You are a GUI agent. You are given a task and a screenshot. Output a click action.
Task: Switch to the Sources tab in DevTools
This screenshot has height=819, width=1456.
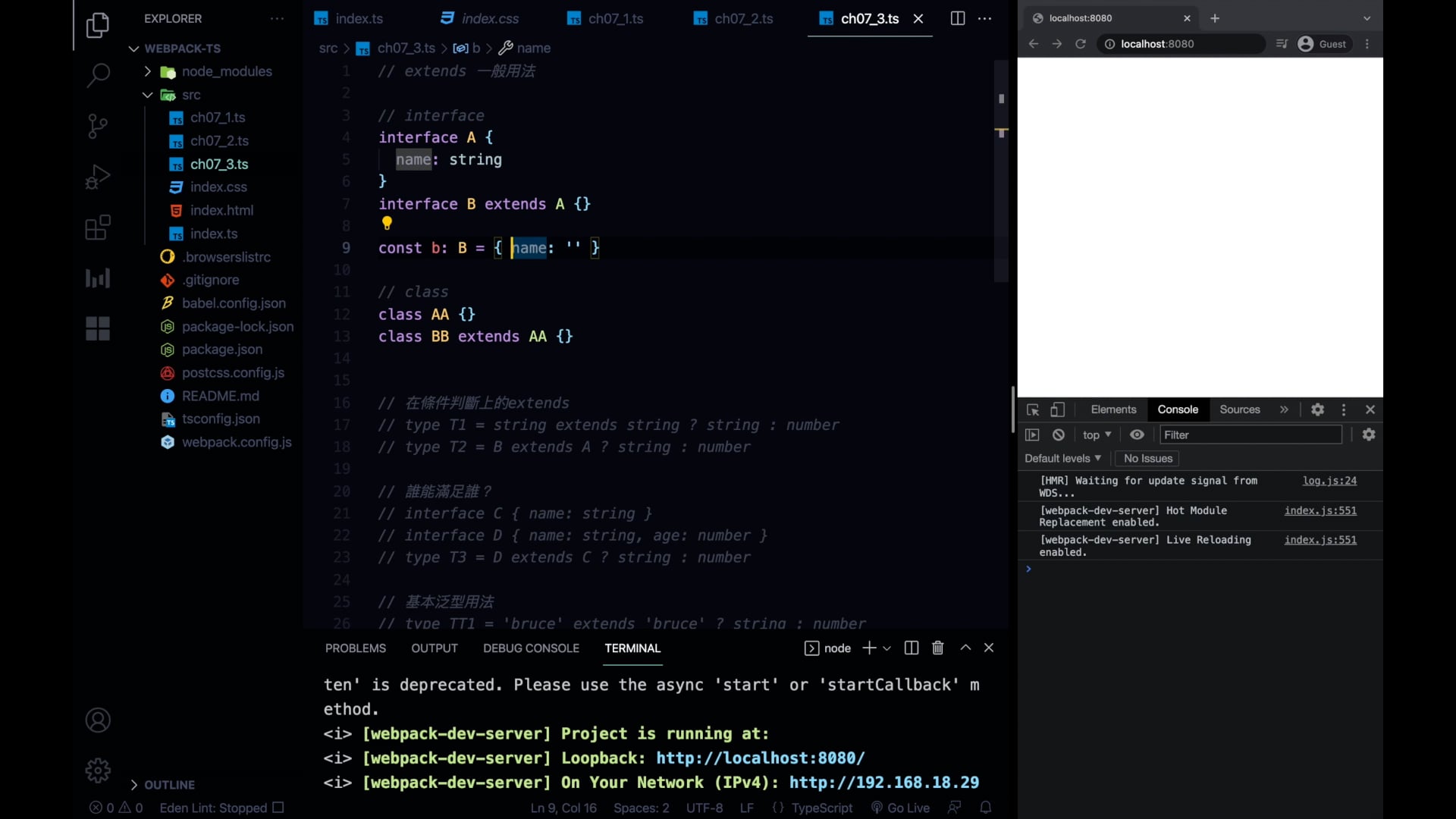1240,409
